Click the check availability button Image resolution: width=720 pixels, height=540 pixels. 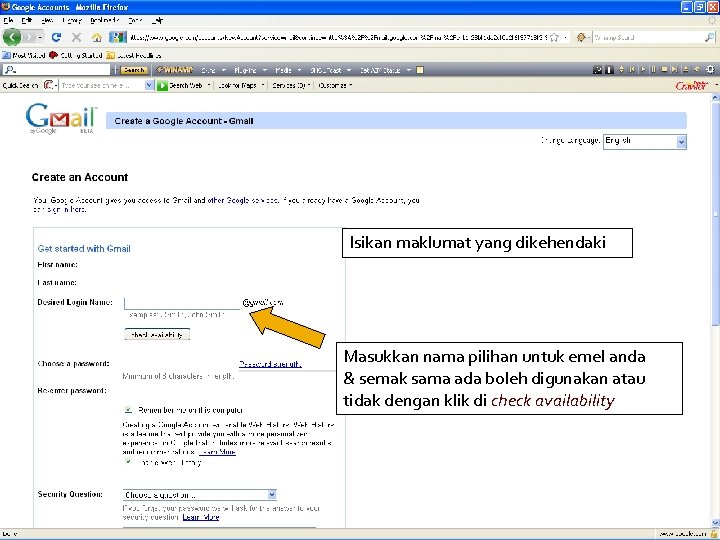(x=157, y=334)
